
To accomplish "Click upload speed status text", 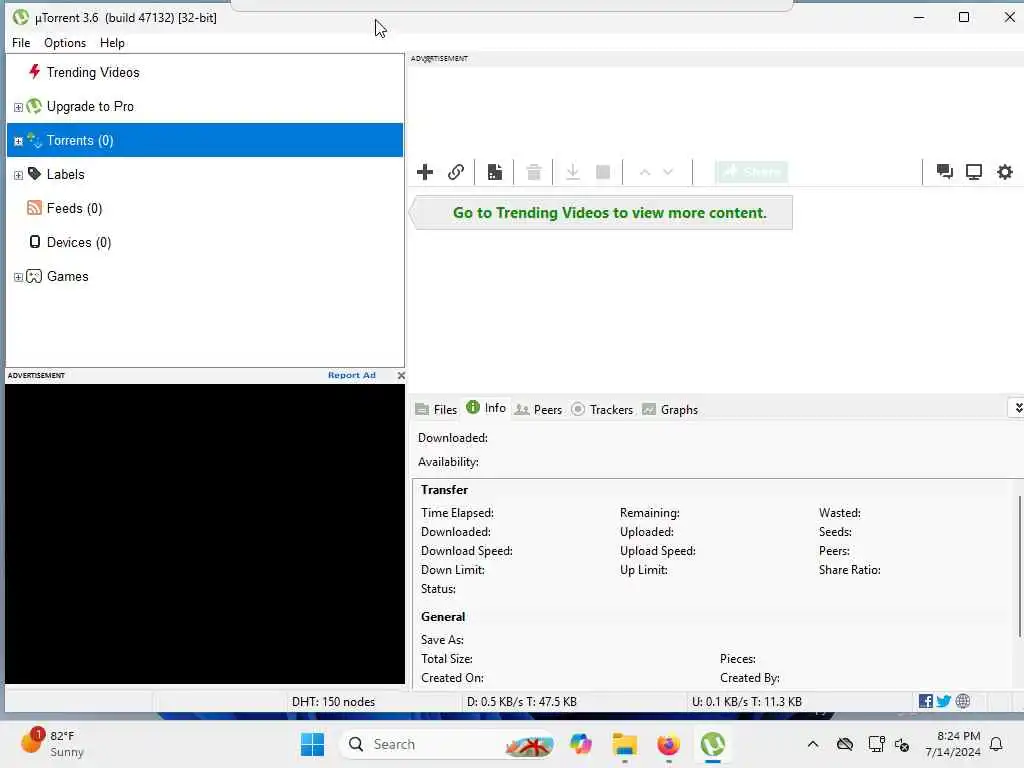I will pyautogui.click(x=746, y=702).
